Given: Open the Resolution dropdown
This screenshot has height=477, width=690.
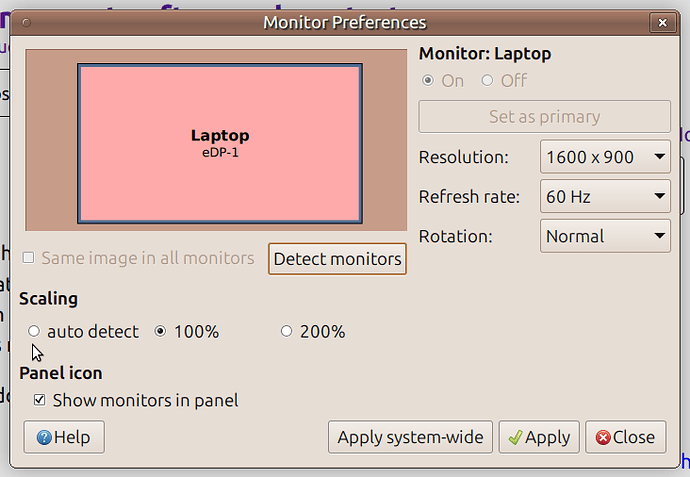Looking at the screenshot, I should tap(605, 157).
